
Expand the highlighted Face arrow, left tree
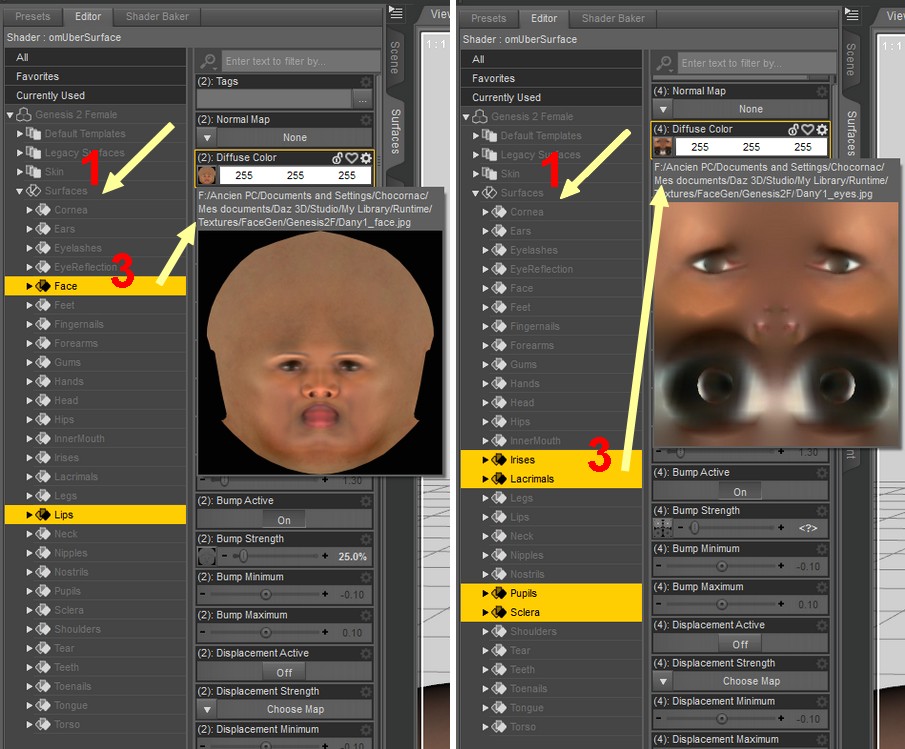click(29, 286)
